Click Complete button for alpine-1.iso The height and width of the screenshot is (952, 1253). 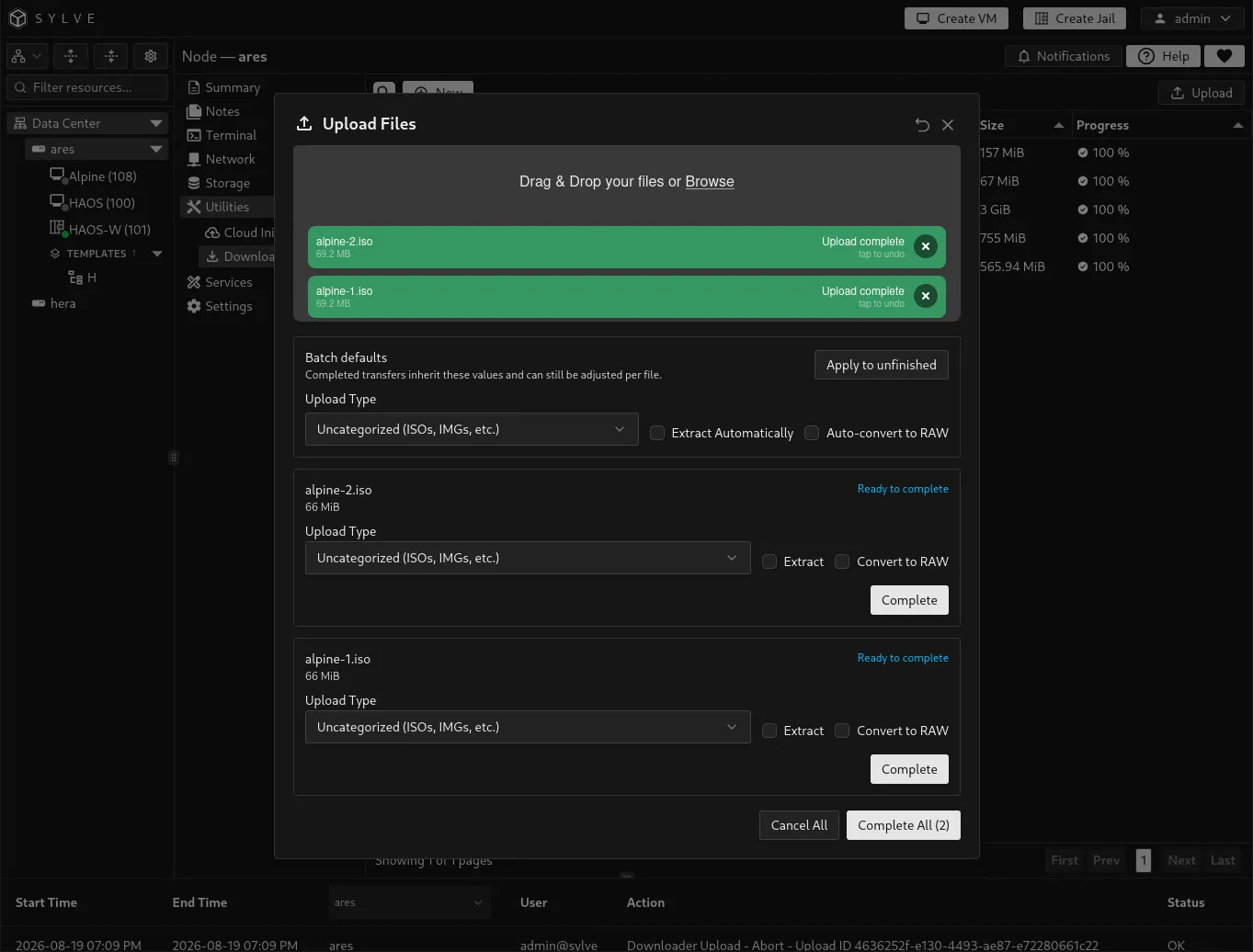[909, 769]
